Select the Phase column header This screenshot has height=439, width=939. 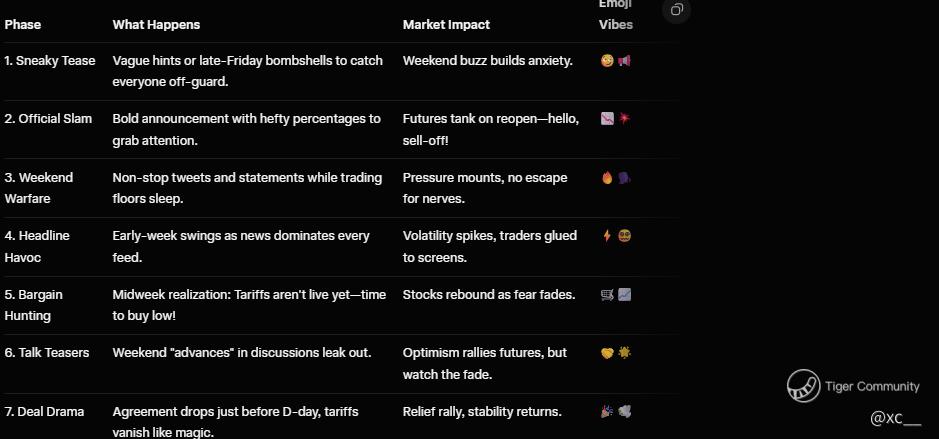click(23, 24)
